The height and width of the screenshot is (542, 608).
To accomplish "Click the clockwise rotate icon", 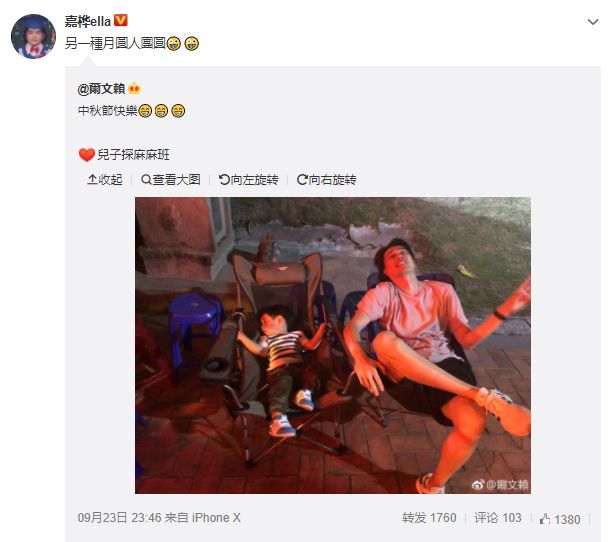I will (302, 180).
